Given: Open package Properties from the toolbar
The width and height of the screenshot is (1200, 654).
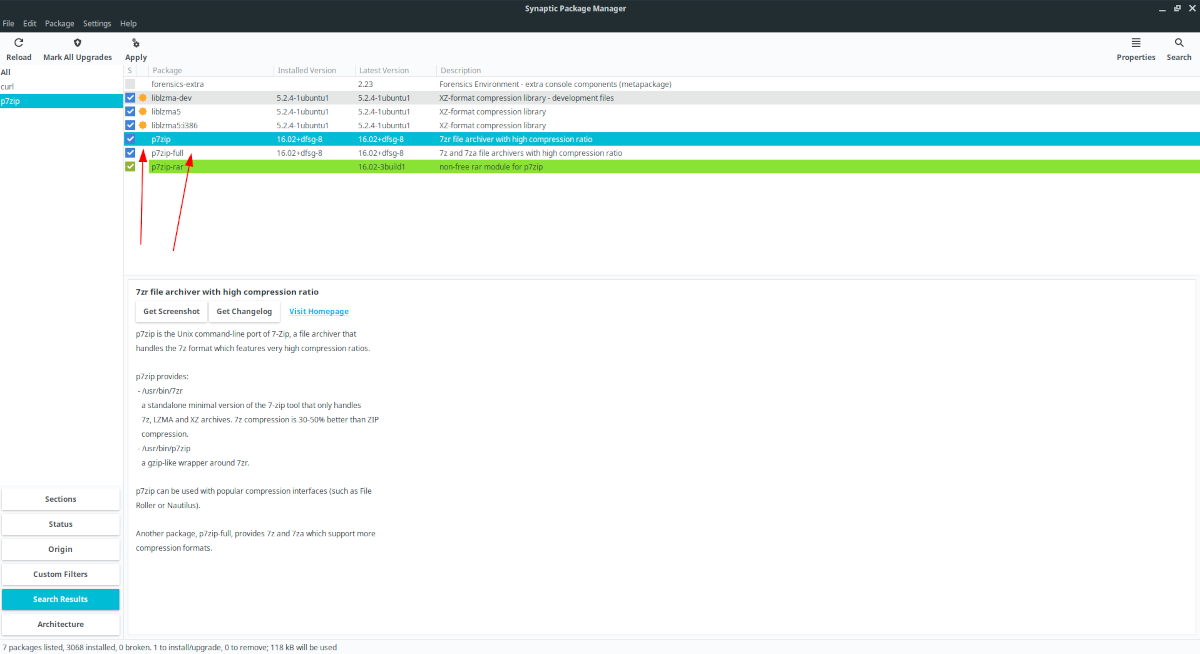Looking at the screenshot, I should click(1135, 43).
